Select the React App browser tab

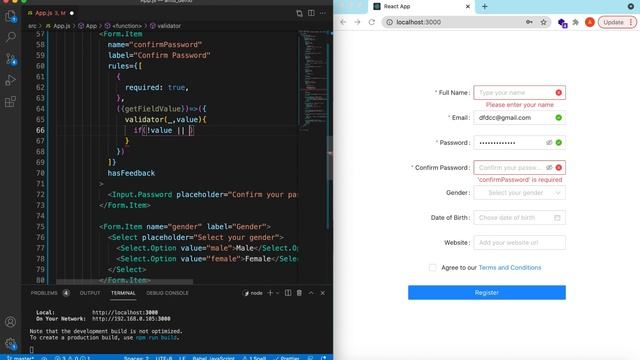[422, 7]
